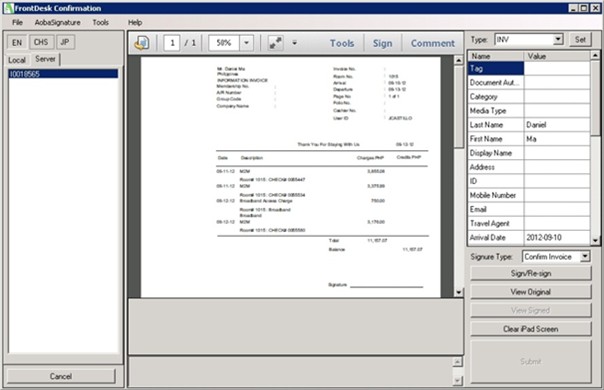The width and height of the screenshot is (604, 390).
Task: Open the Tools pane in PDF viewer
Action: point(342,43)
